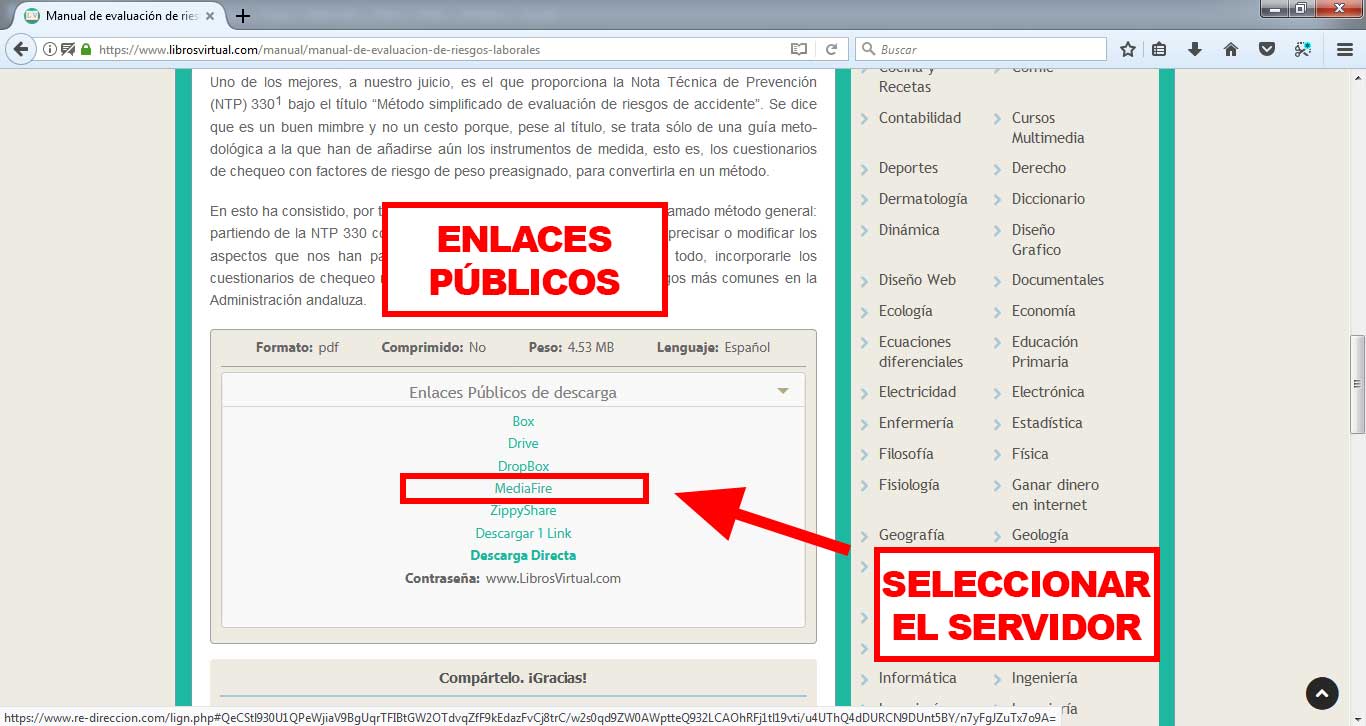
Task: Click the vertical scrollbar thumb
Action: pos(1357,384)
